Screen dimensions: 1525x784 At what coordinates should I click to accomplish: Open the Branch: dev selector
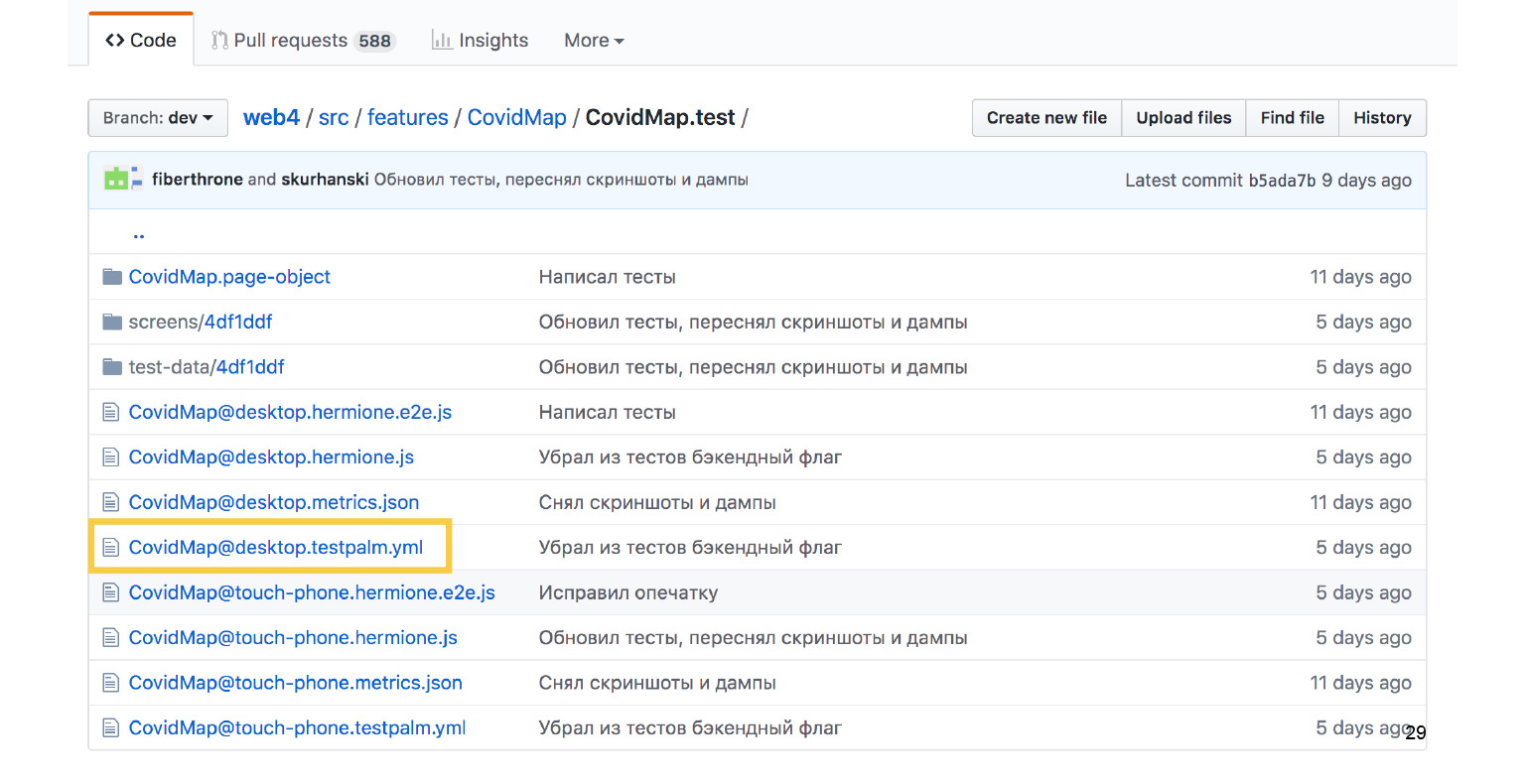tap(157, 117)
